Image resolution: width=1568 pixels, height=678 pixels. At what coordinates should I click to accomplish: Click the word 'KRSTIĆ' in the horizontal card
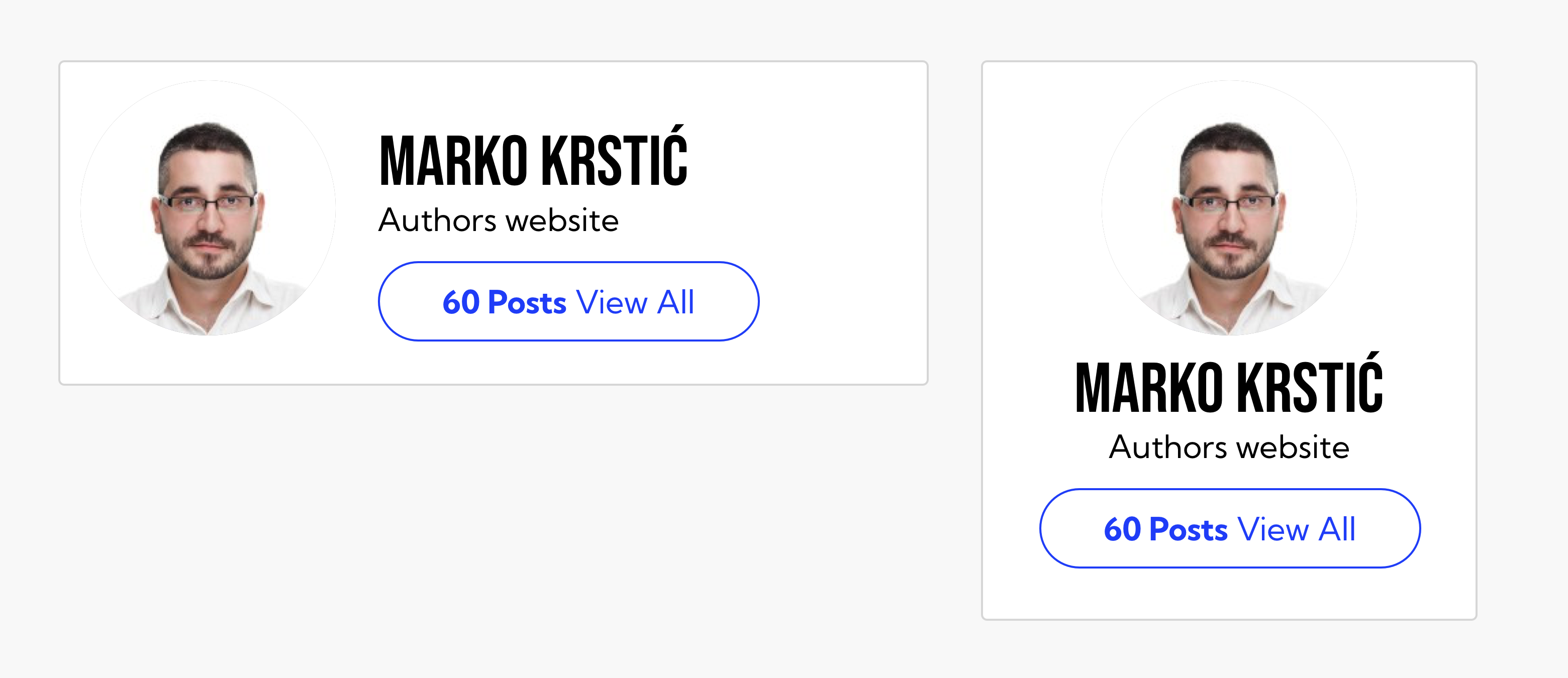click(x=615, y=156)
